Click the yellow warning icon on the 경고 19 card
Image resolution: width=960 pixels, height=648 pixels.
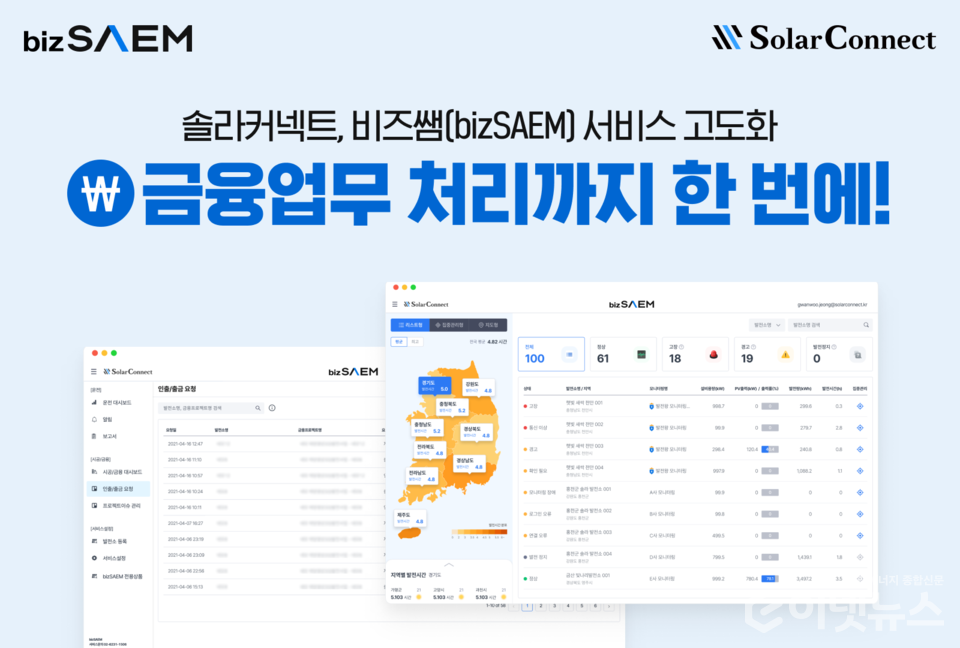click(784, 354)
